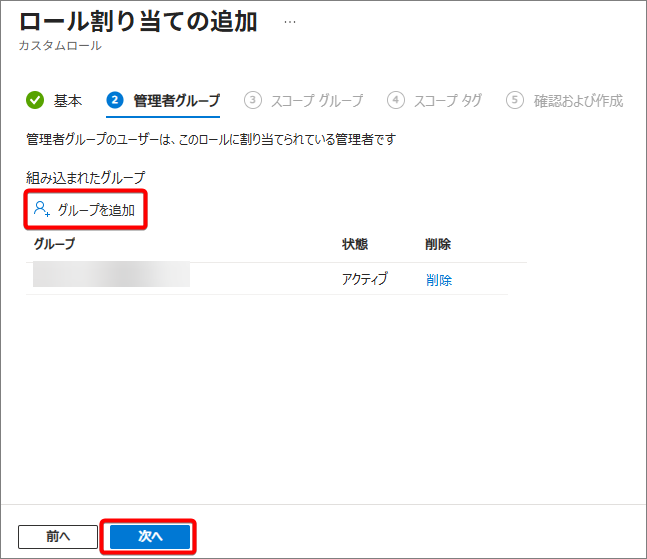
Task: Click the グループ column header
Action: [54, 244]
